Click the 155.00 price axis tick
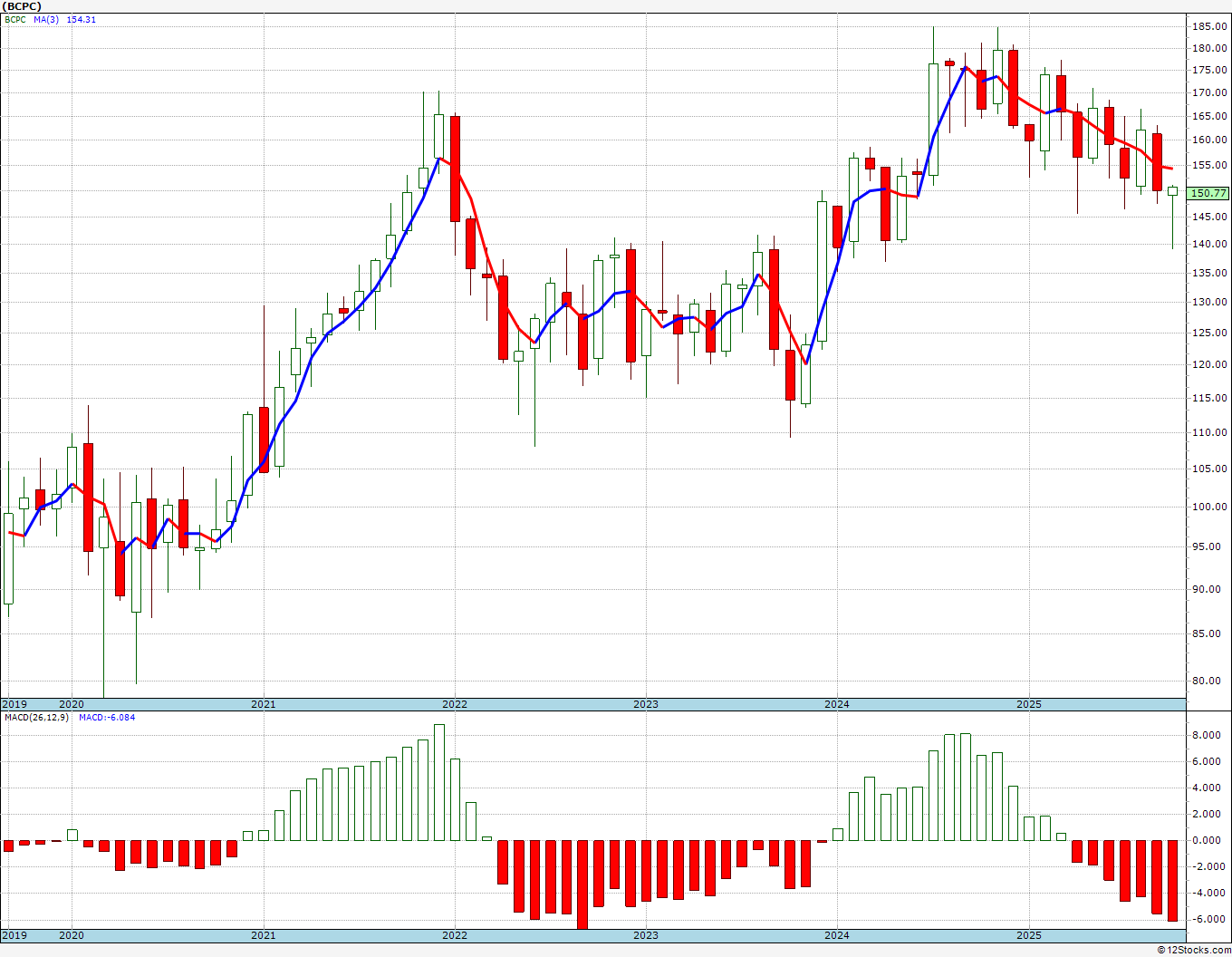The width and height of the screenshot is (1232, 957). (x=1209, y=166)
